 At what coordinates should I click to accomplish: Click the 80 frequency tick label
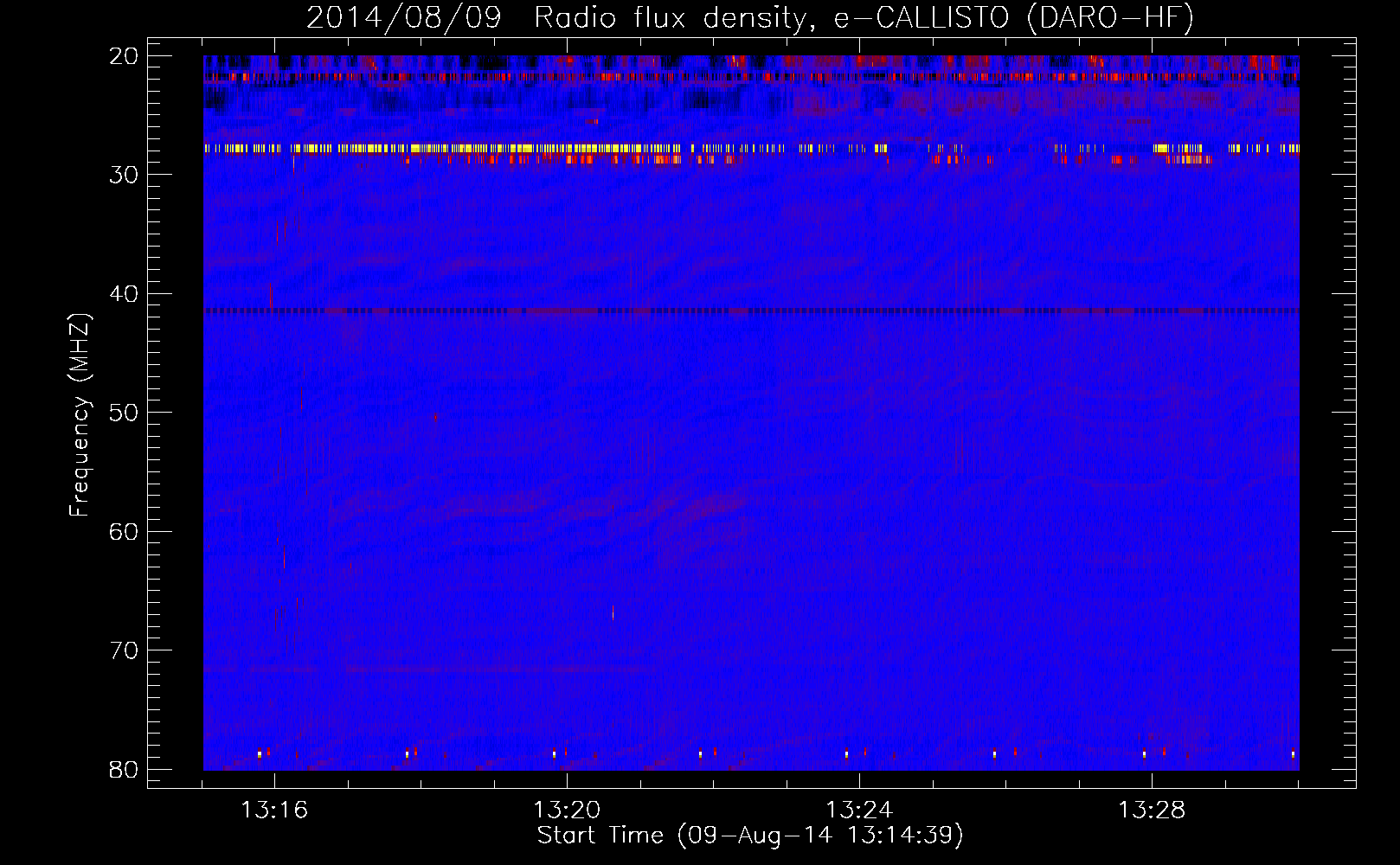(125, 769)
